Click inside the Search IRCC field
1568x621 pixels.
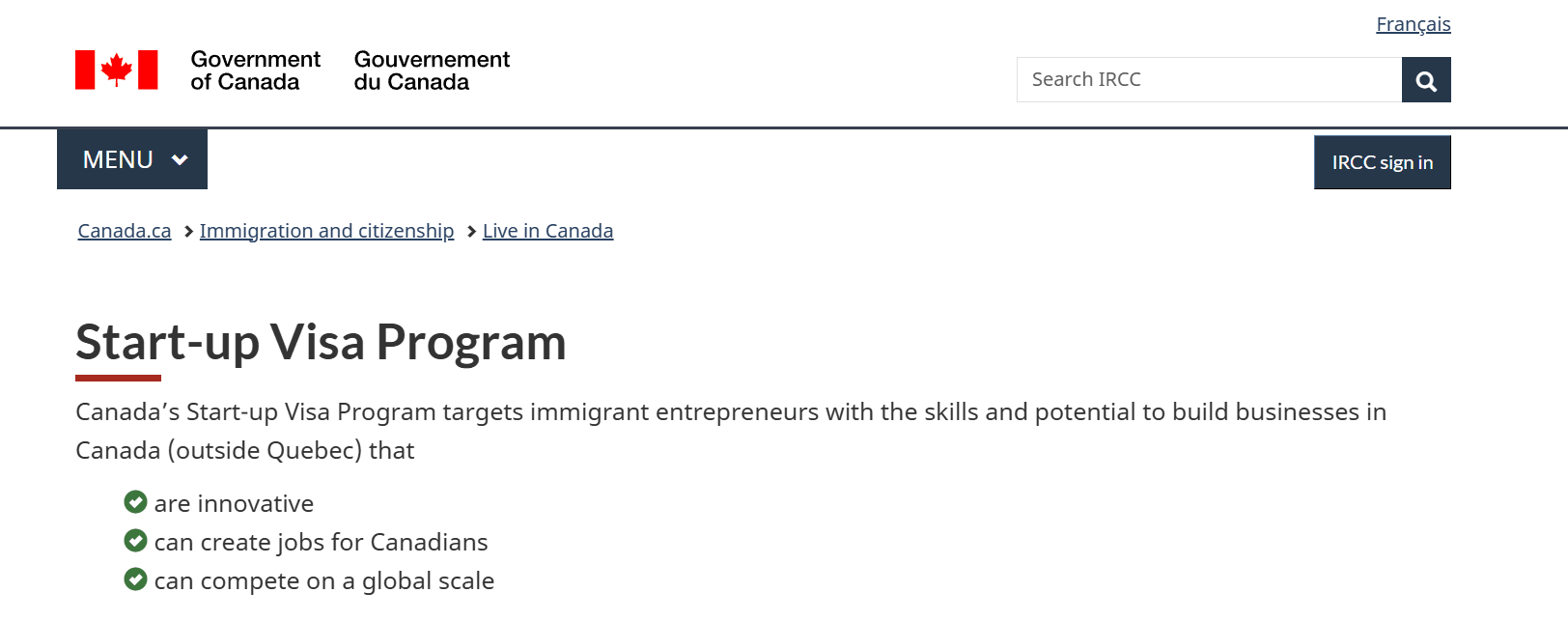[x=1207, y=79]
